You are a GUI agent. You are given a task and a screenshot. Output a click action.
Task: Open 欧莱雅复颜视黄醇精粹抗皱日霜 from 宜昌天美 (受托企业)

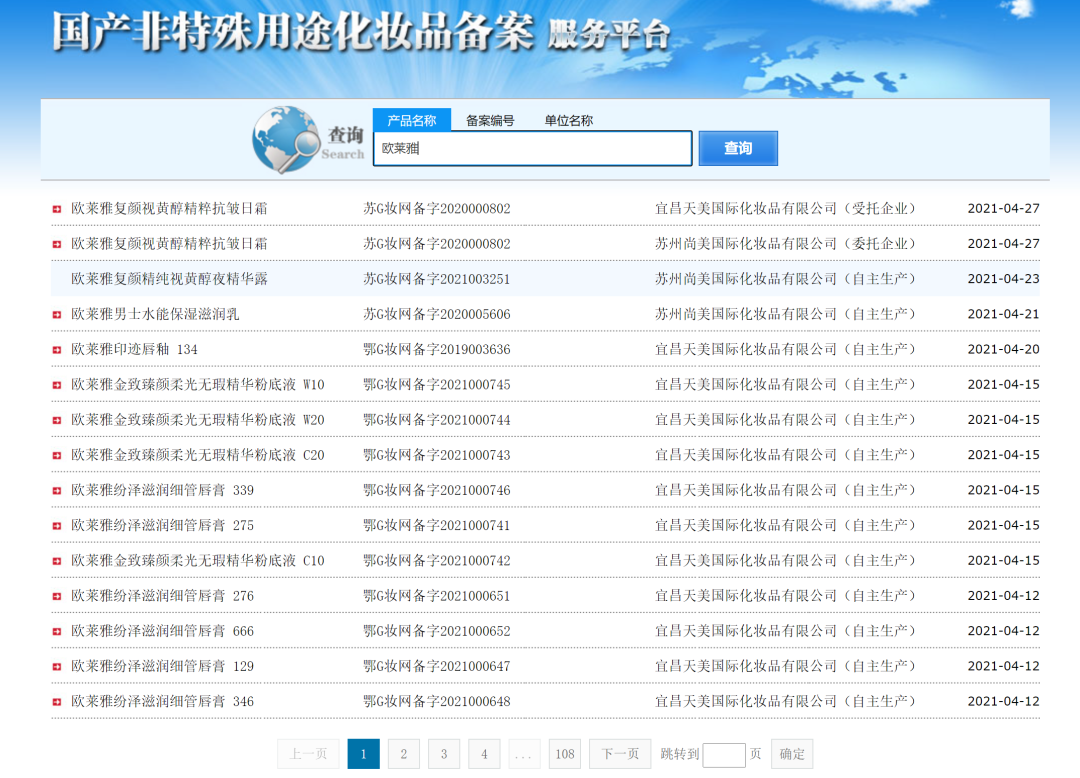tap(169, 209)
